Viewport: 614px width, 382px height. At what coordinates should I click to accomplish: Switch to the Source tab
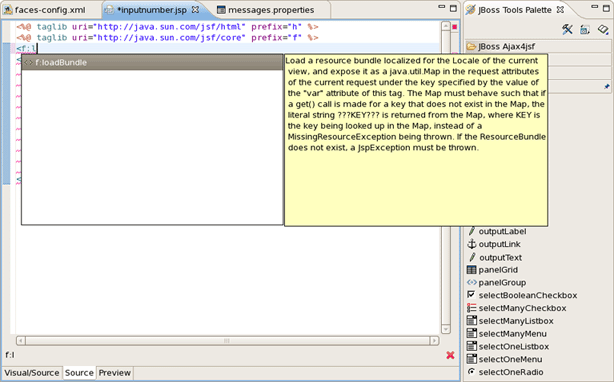click(79, 373)
